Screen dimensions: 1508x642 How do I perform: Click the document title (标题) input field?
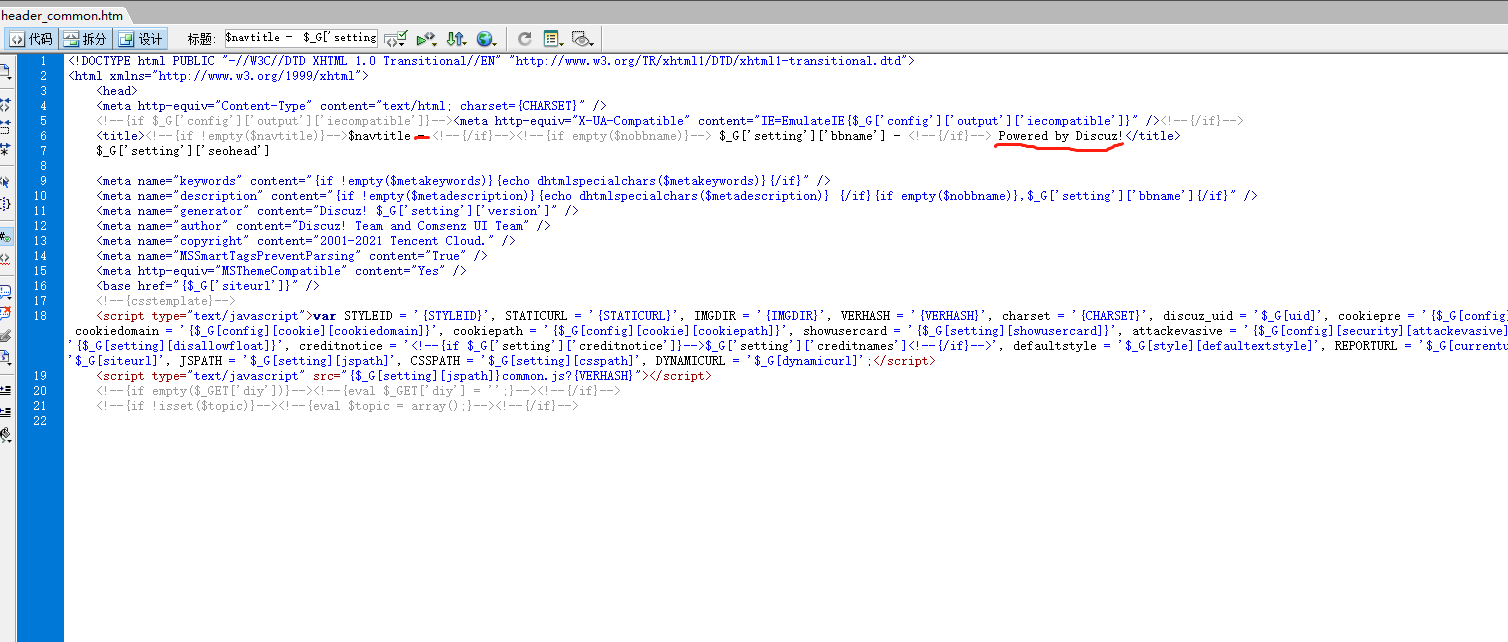[x=301, y=38]
